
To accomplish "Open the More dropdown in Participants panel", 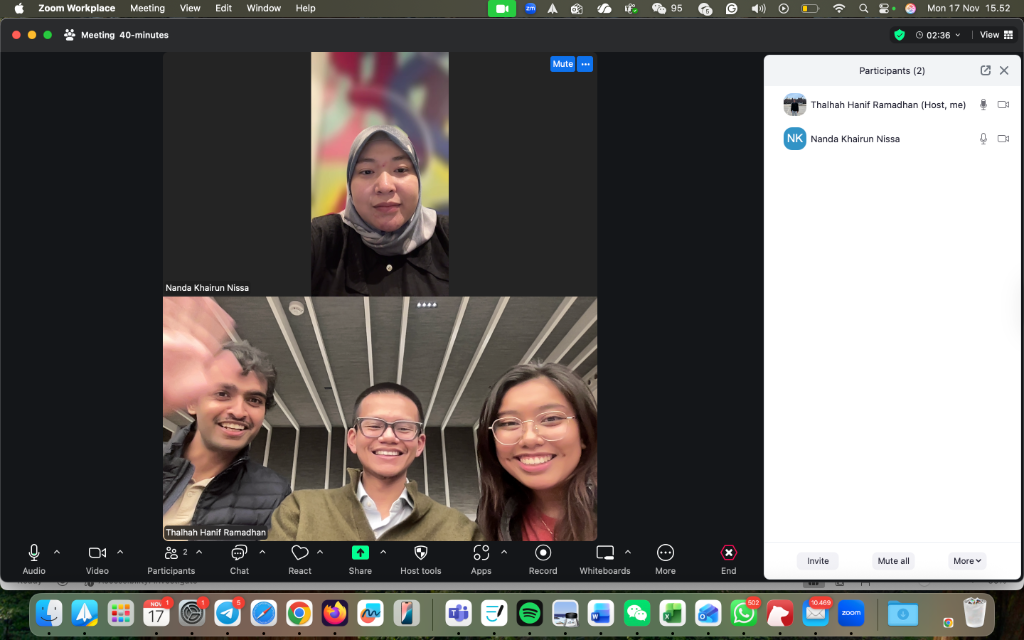I will 966,561.
